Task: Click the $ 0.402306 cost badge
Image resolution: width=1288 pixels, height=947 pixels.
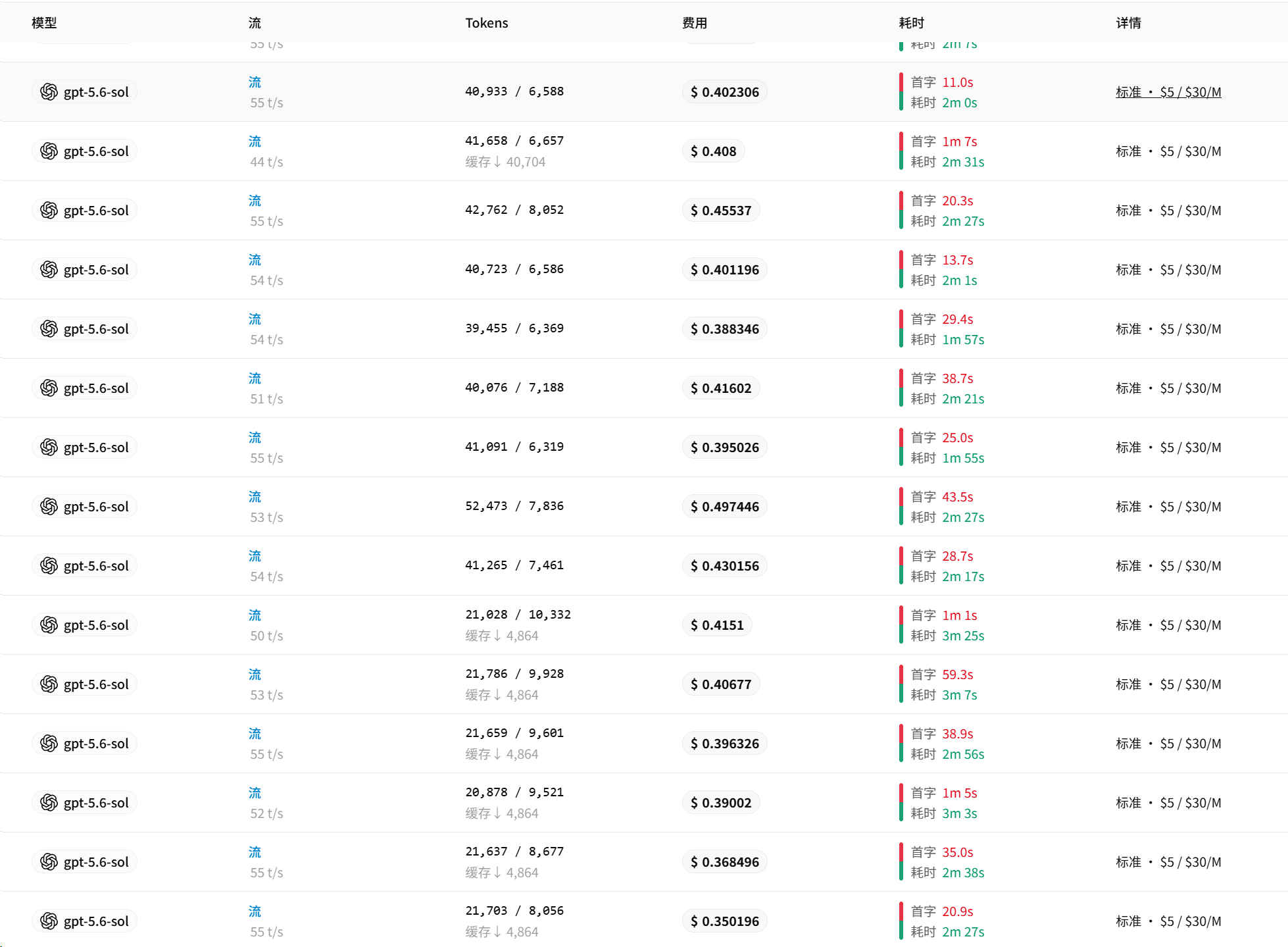Action: click(724, 92)
